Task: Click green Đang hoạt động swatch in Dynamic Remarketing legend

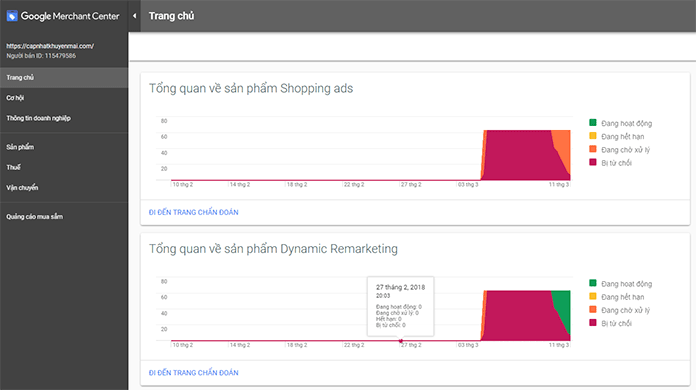Action: [x=593, y=283]
